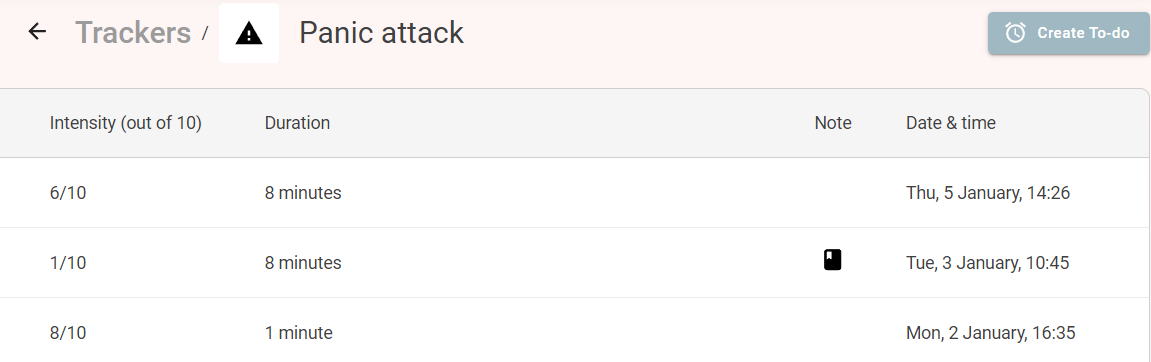This screenshot has height=362, width=1151.
Task: Click the Note column header
Action: 833,123
